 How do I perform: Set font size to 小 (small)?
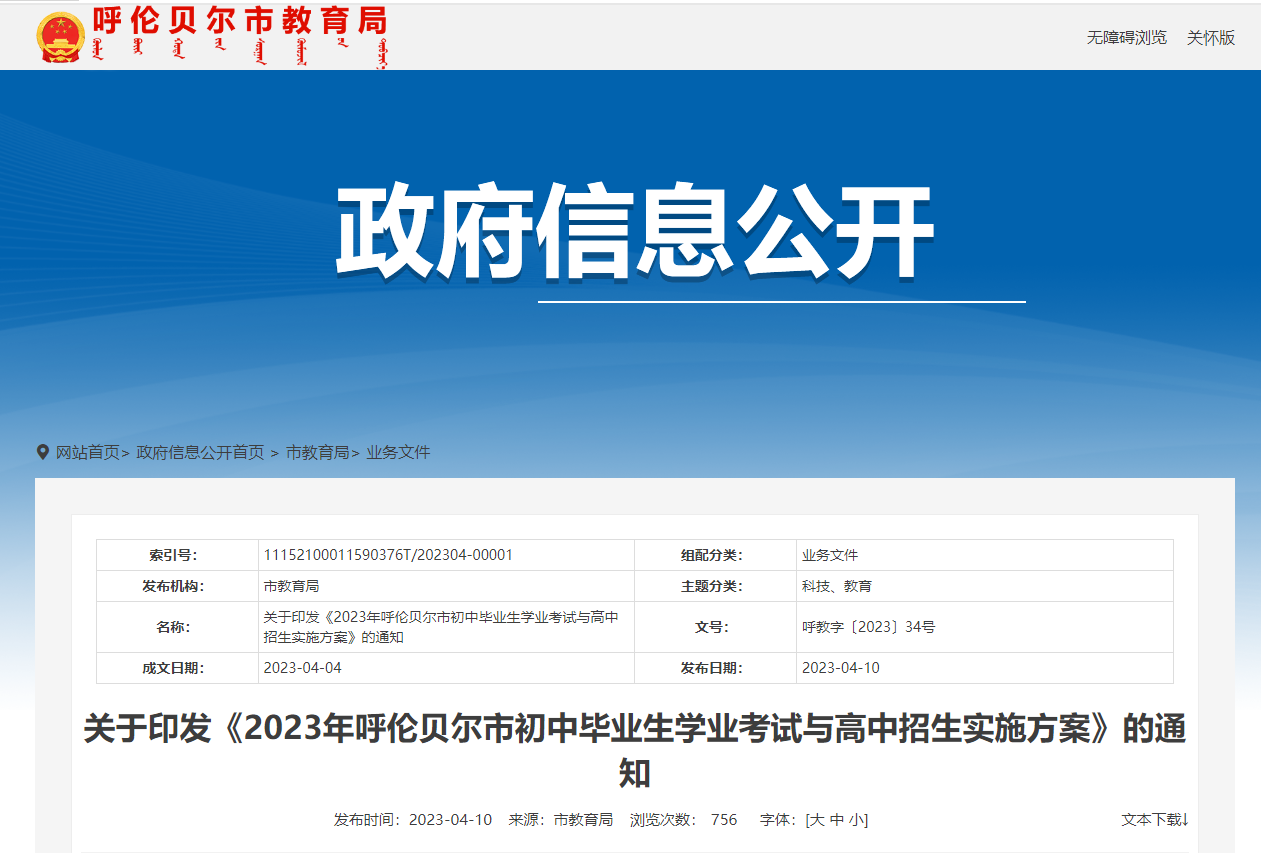(x=856, y=820)
